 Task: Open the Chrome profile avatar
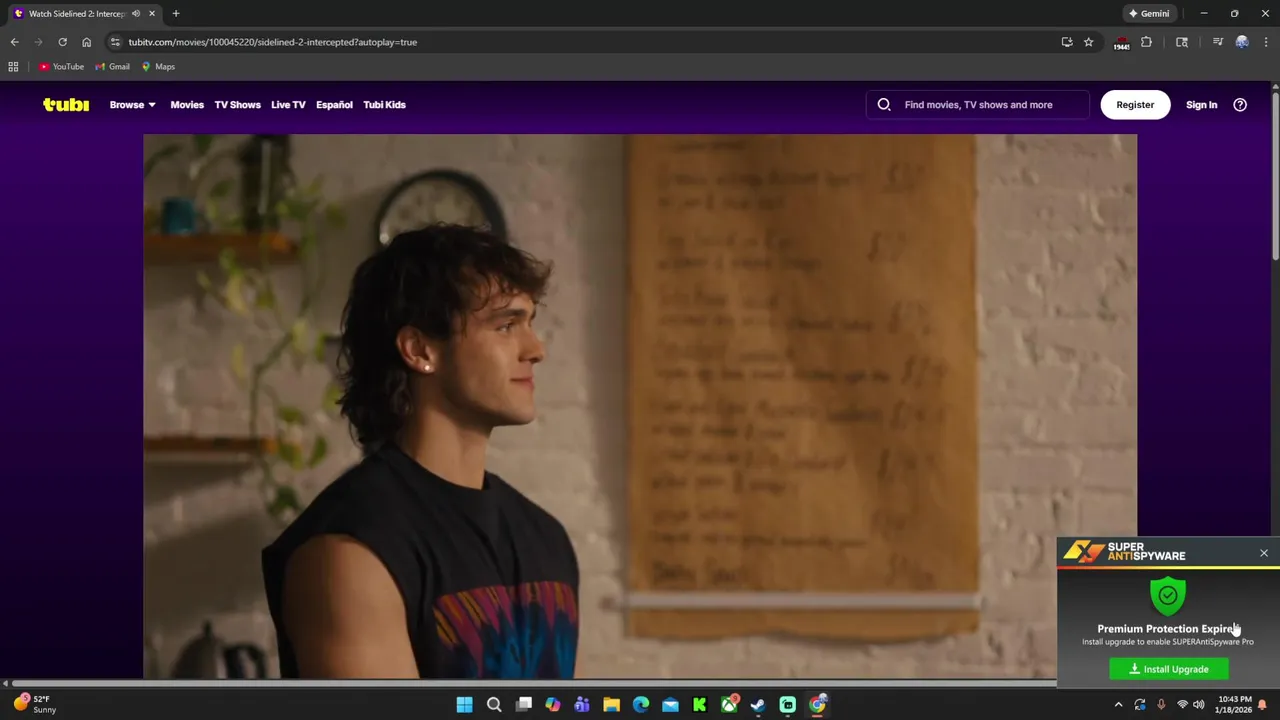pos(1242,42)
